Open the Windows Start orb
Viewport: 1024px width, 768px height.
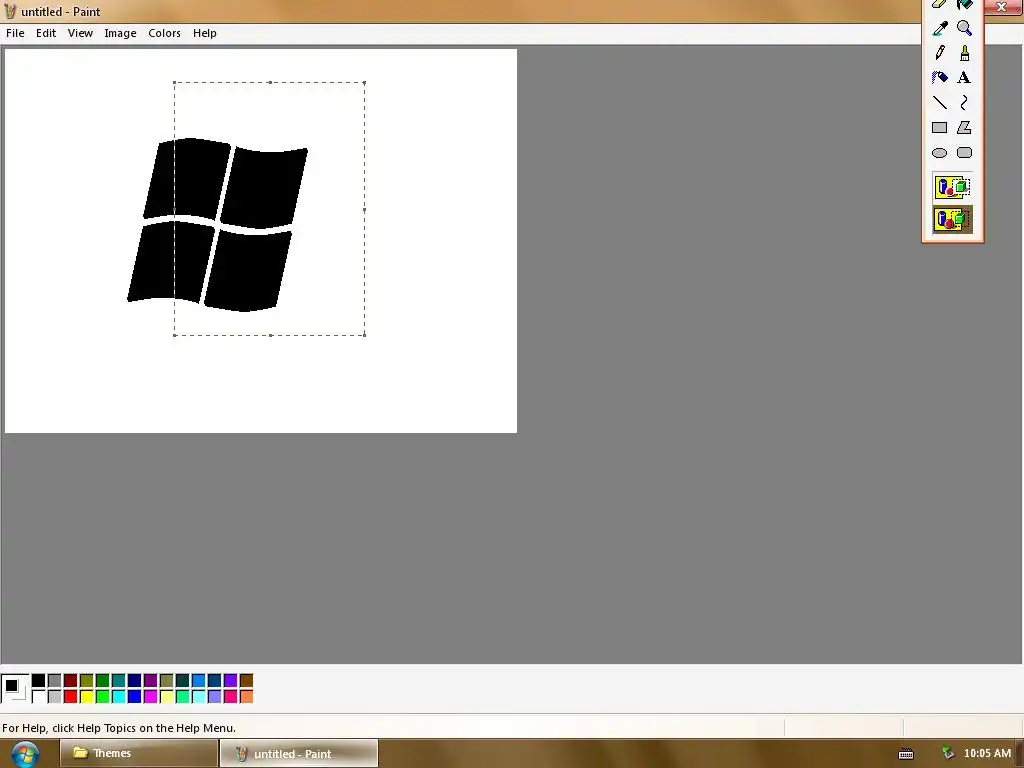[x=25, y=754]
